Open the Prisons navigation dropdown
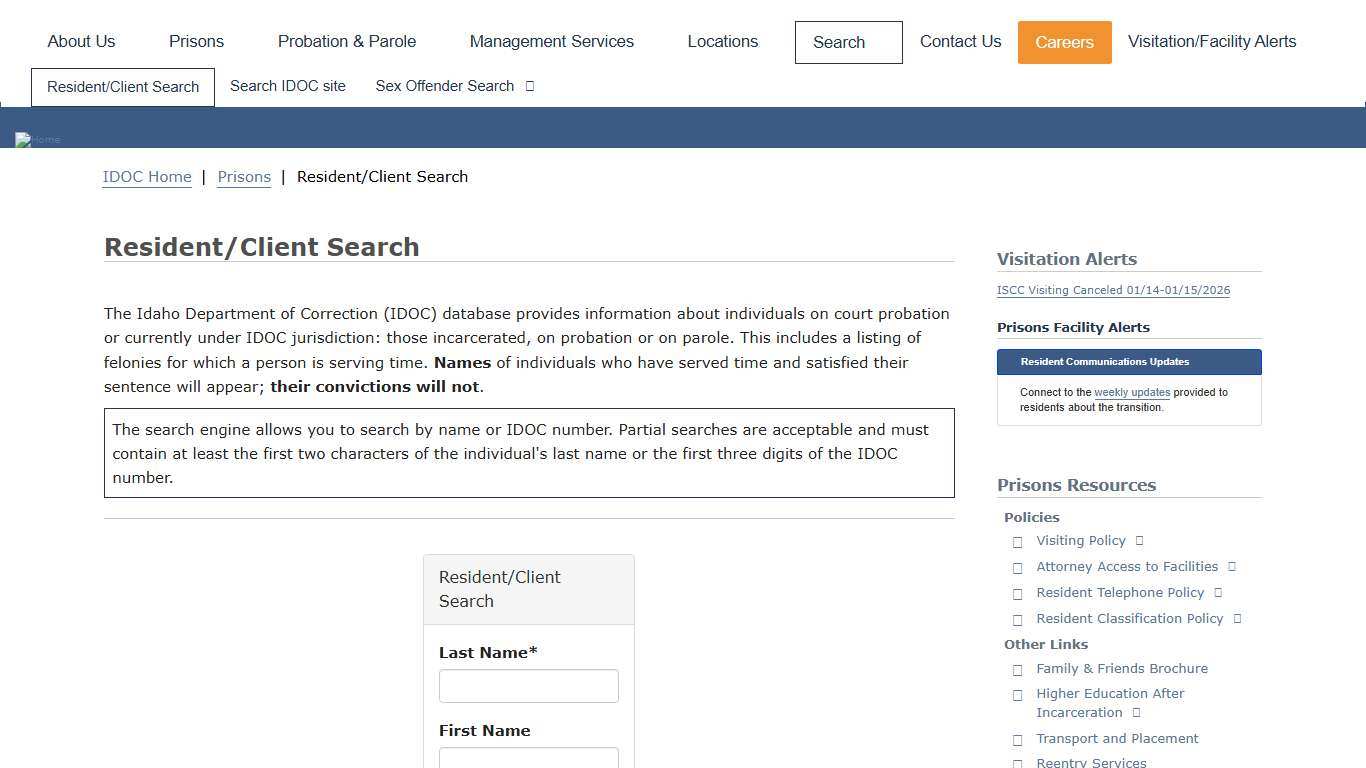This screenshot has height=768, width=1366. click(196, 41)
